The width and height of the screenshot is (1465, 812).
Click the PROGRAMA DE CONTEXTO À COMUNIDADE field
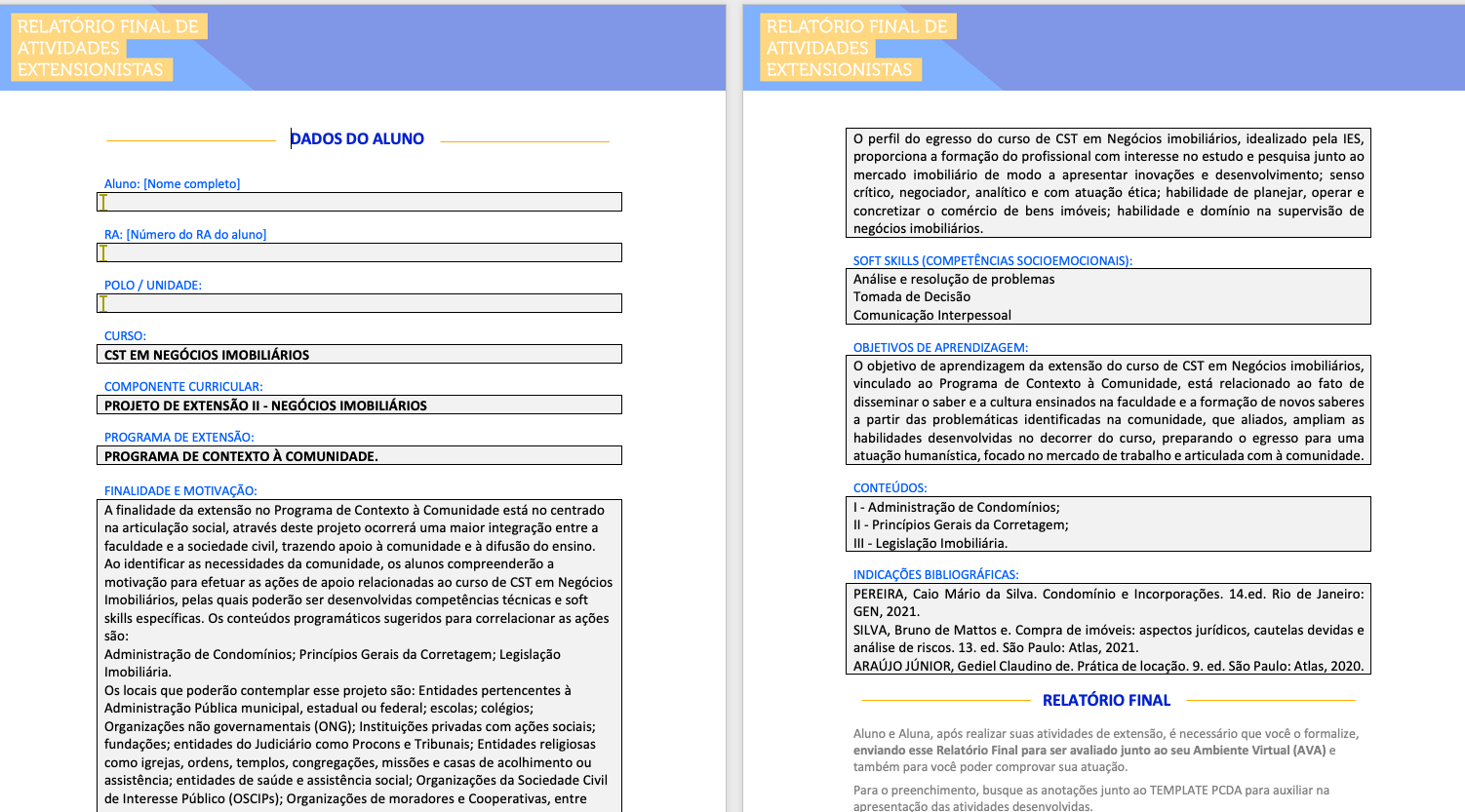(x=359, y=456)
